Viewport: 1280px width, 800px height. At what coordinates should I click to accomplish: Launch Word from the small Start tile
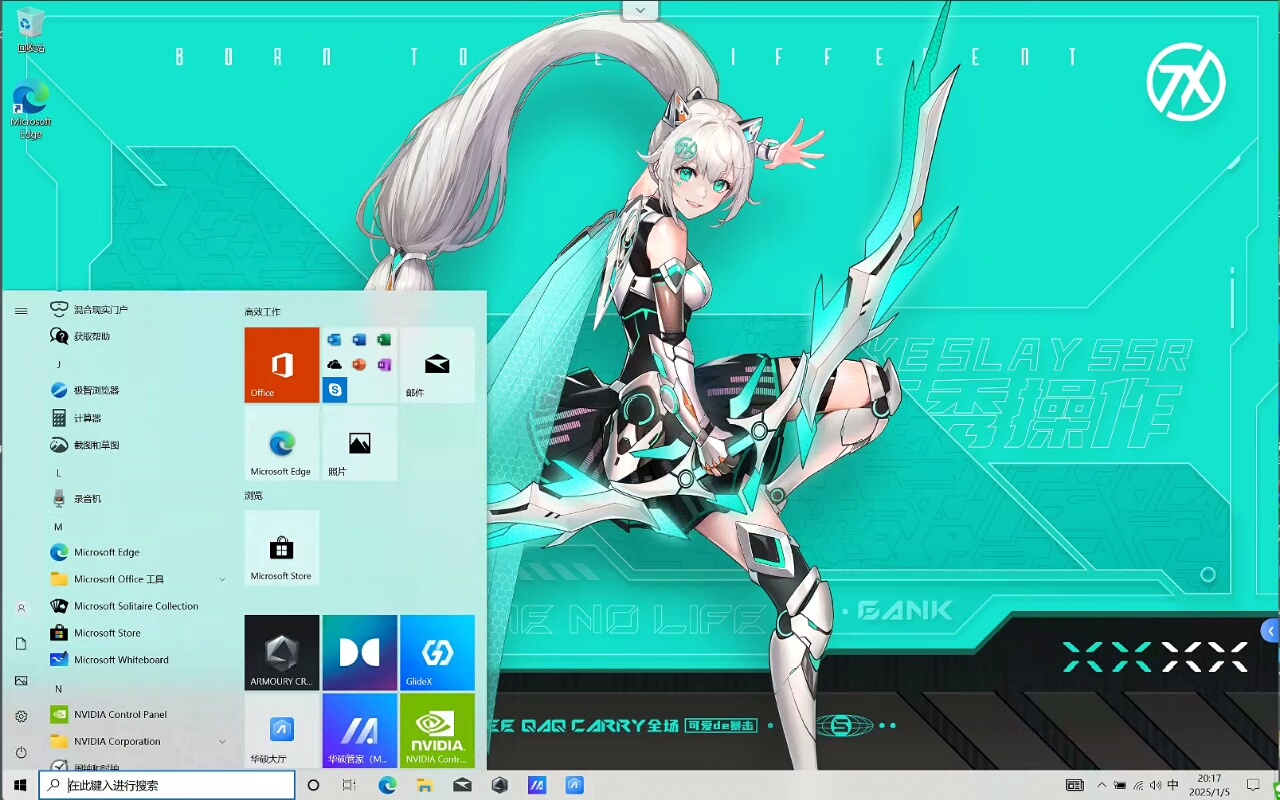[x=359, y=339]
